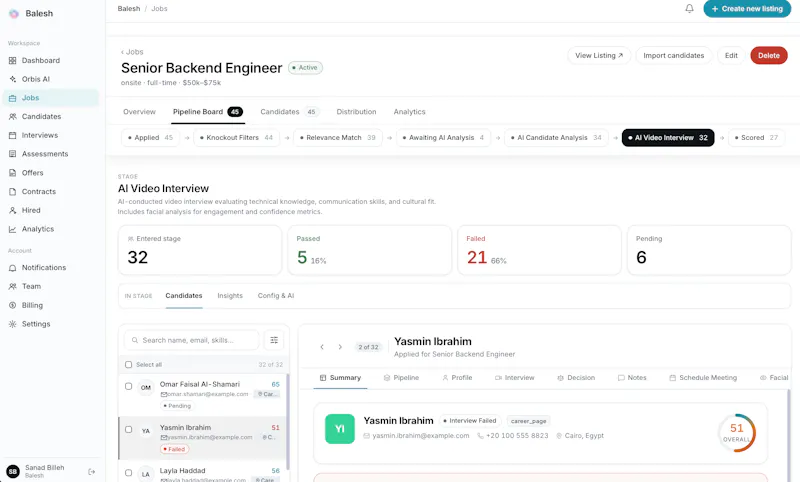This screenshot has width=800, height=482.
Task: Click the View Listing button
Action: tap(599, 56)
